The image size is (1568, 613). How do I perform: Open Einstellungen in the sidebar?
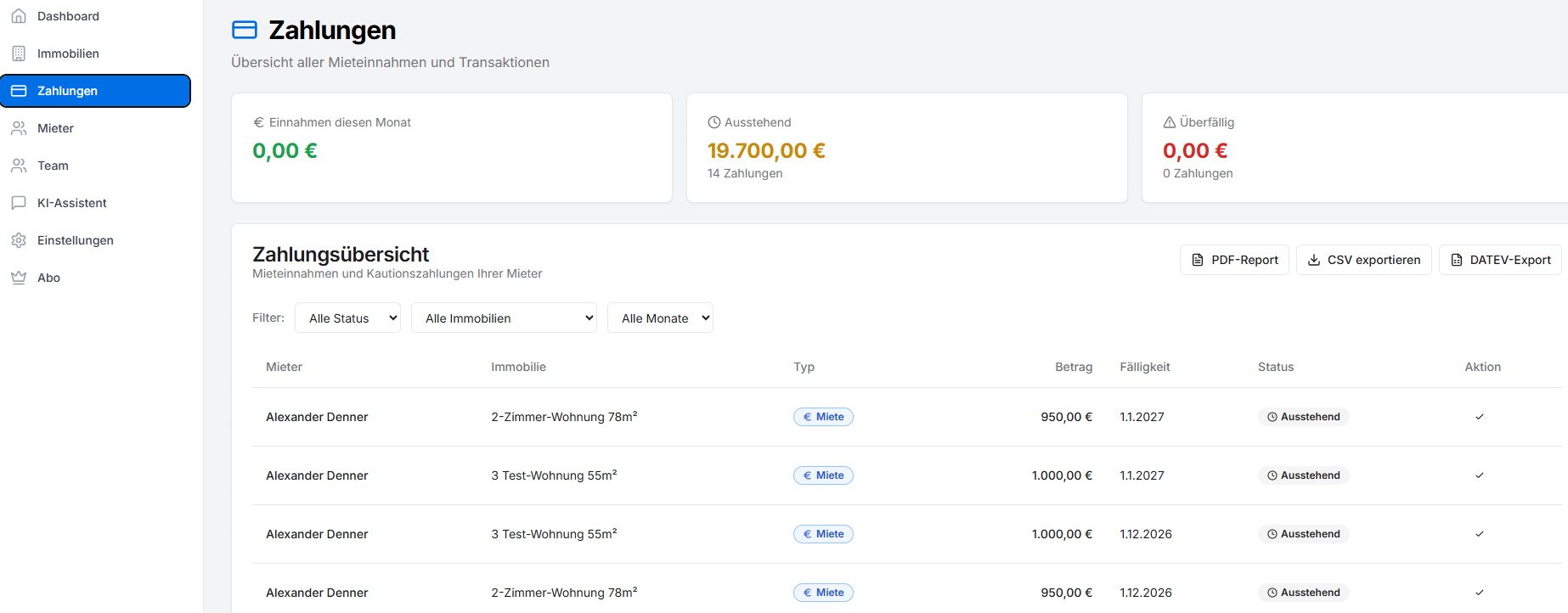95,240
